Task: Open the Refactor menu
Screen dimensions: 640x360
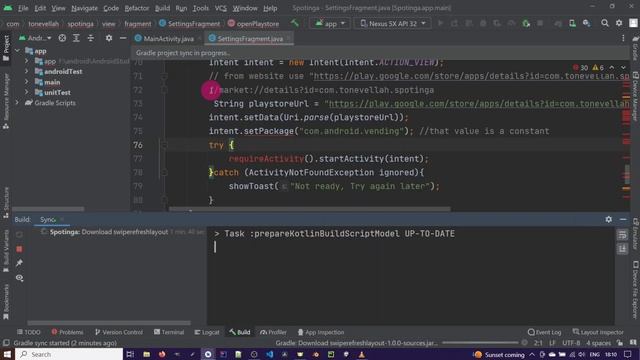Action: point(136,8)
